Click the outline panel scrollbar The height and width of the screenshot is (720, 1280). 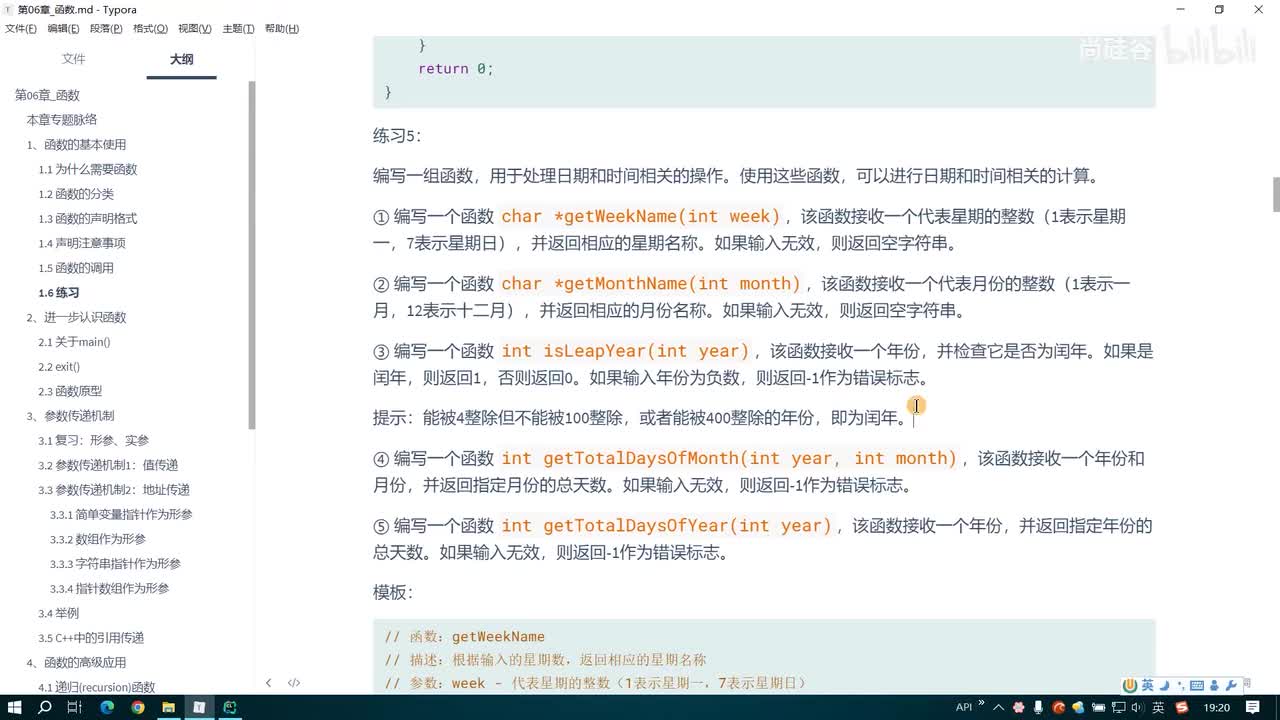[x=252, y=255]
